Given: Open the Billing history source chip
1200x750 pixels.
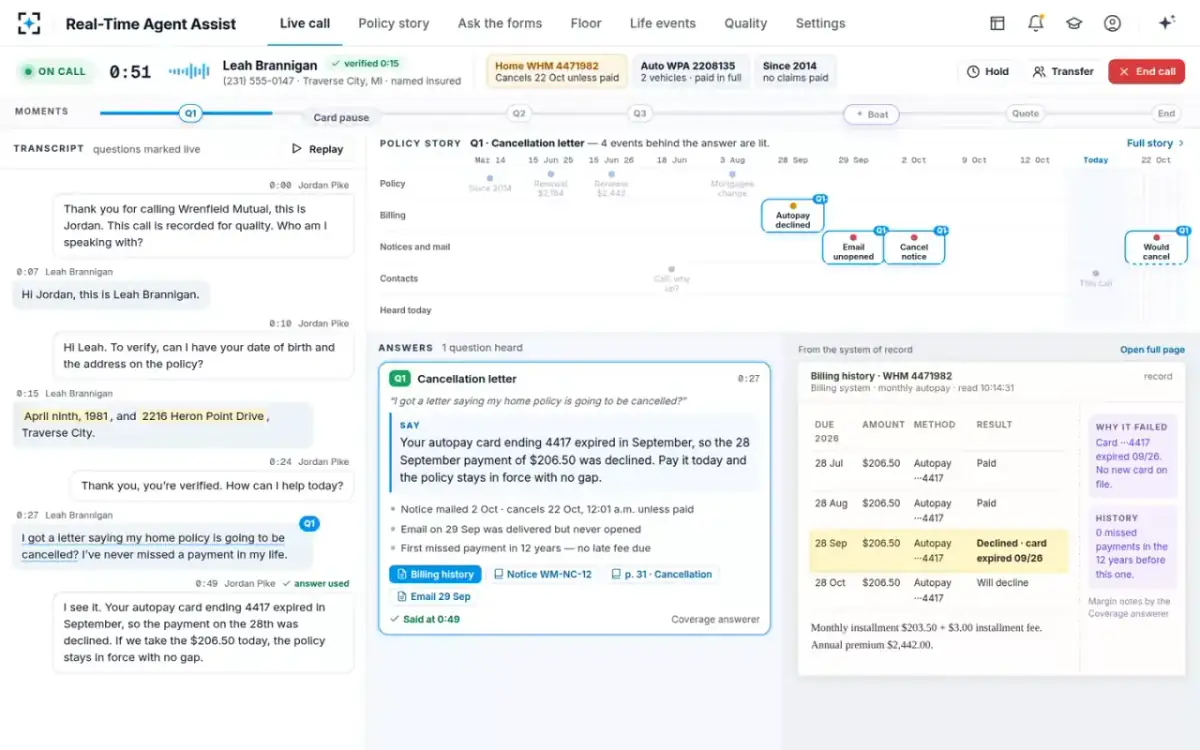Looking at the screenshot, I should point(435,575).
